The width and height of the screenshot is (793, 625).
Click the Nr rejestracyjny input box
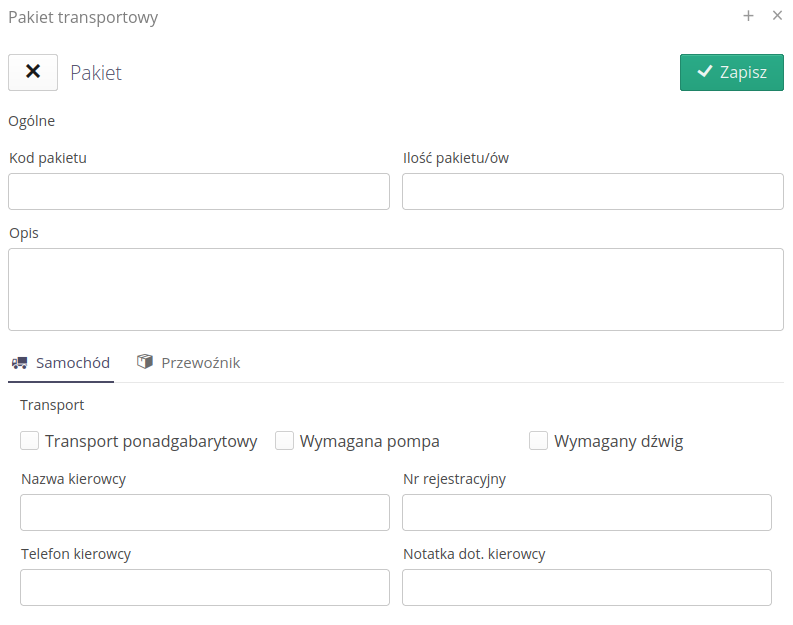(x=586, y=512)
